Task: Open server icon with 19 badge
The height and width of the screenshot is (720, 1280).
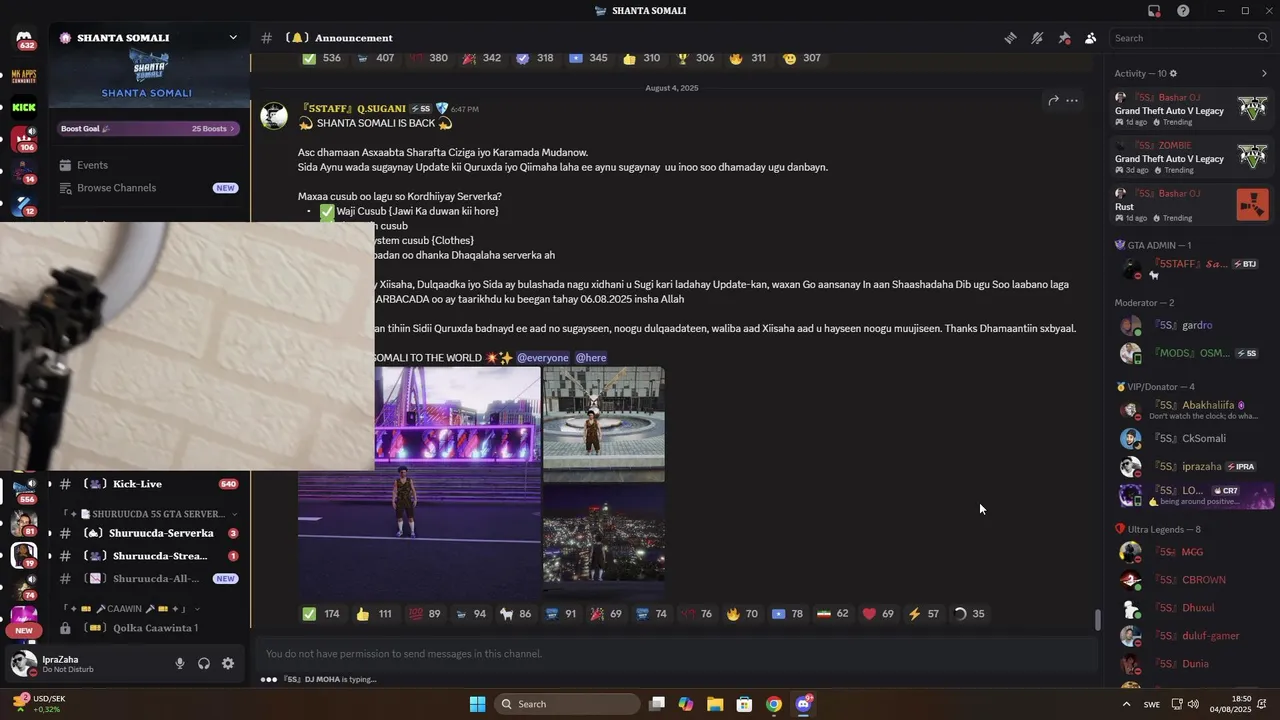Action: tap(24, 555)
